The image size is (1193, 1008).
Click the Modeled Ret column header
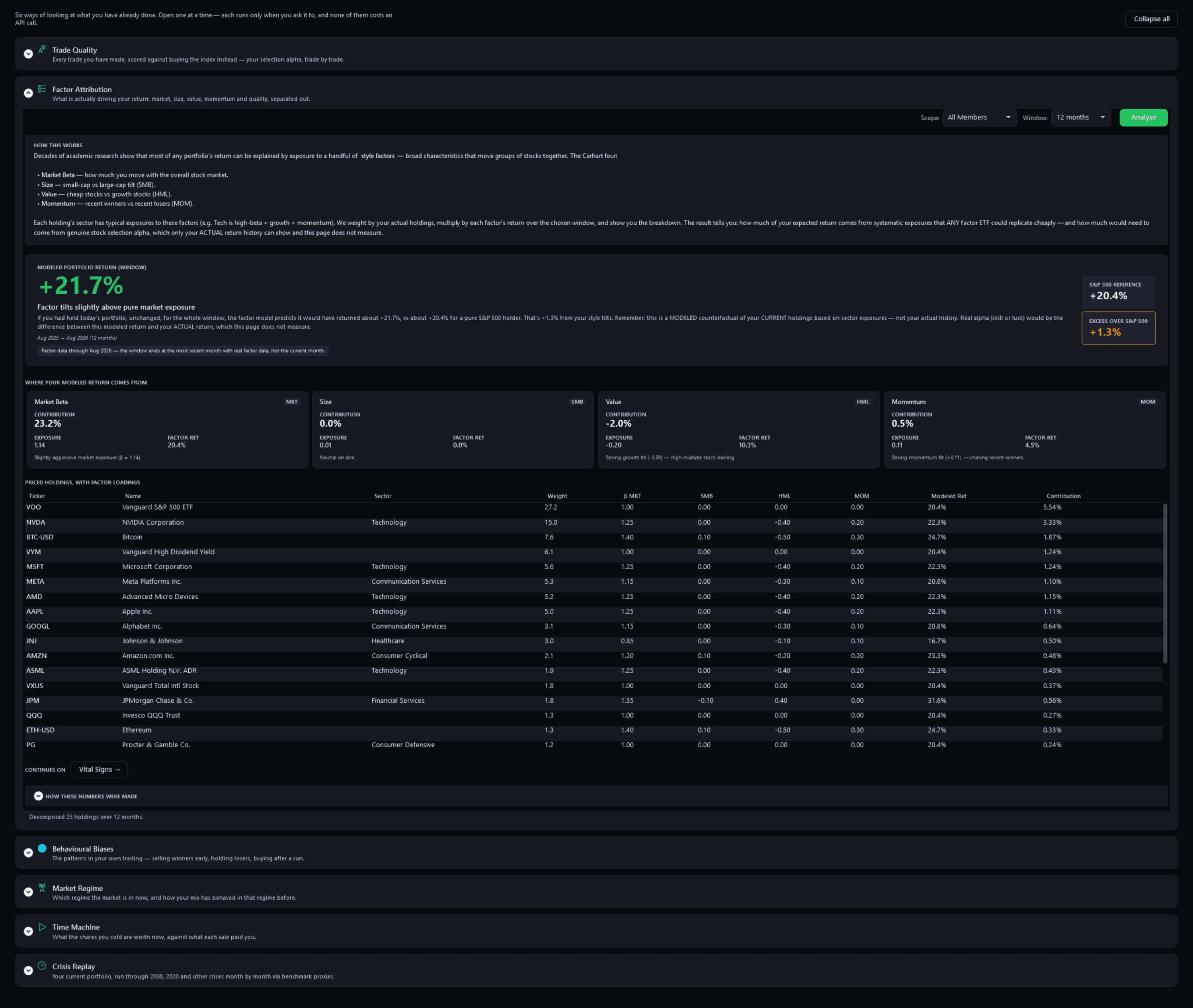(x=949, y=496)
